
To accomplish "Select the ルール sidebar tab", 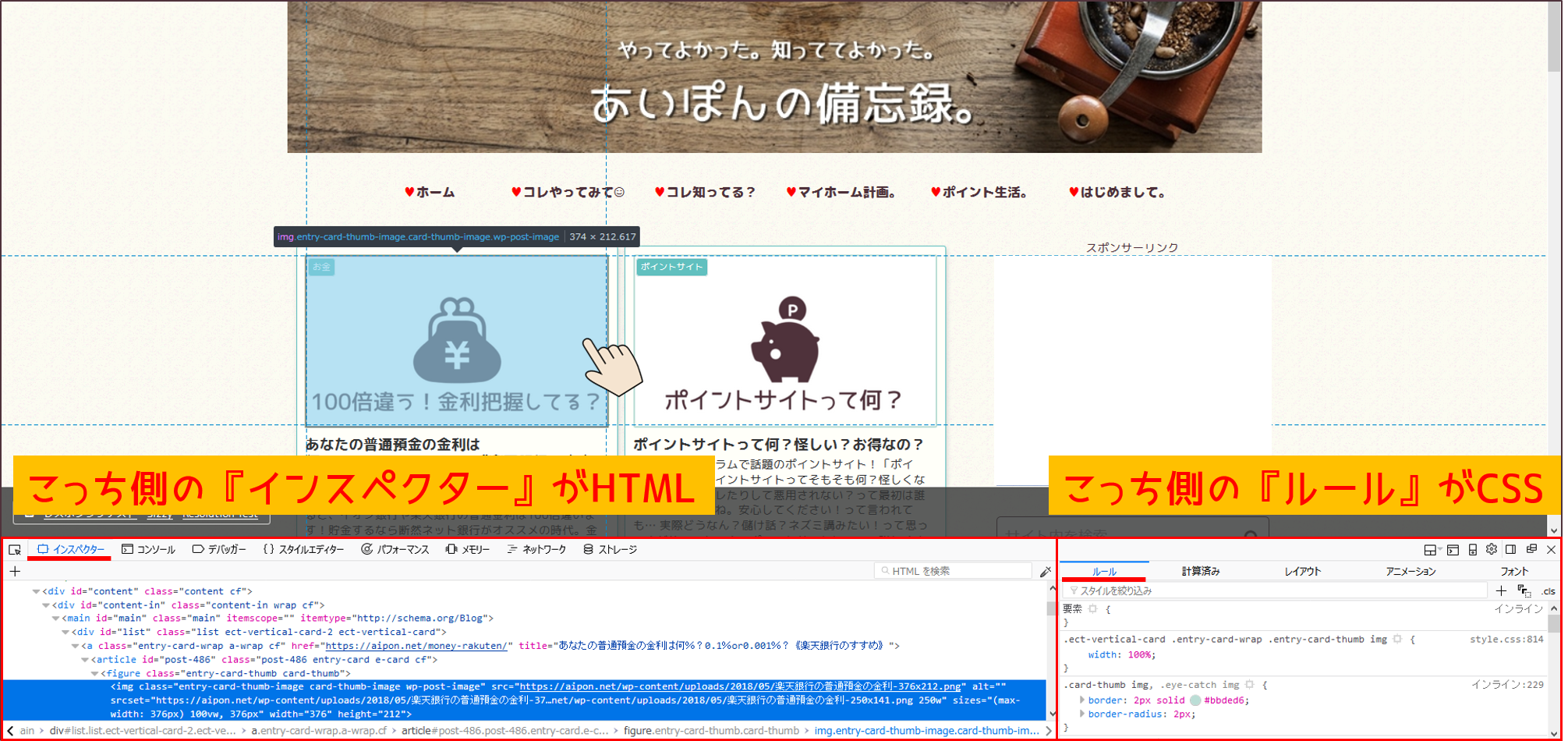I will point(1104,571).
